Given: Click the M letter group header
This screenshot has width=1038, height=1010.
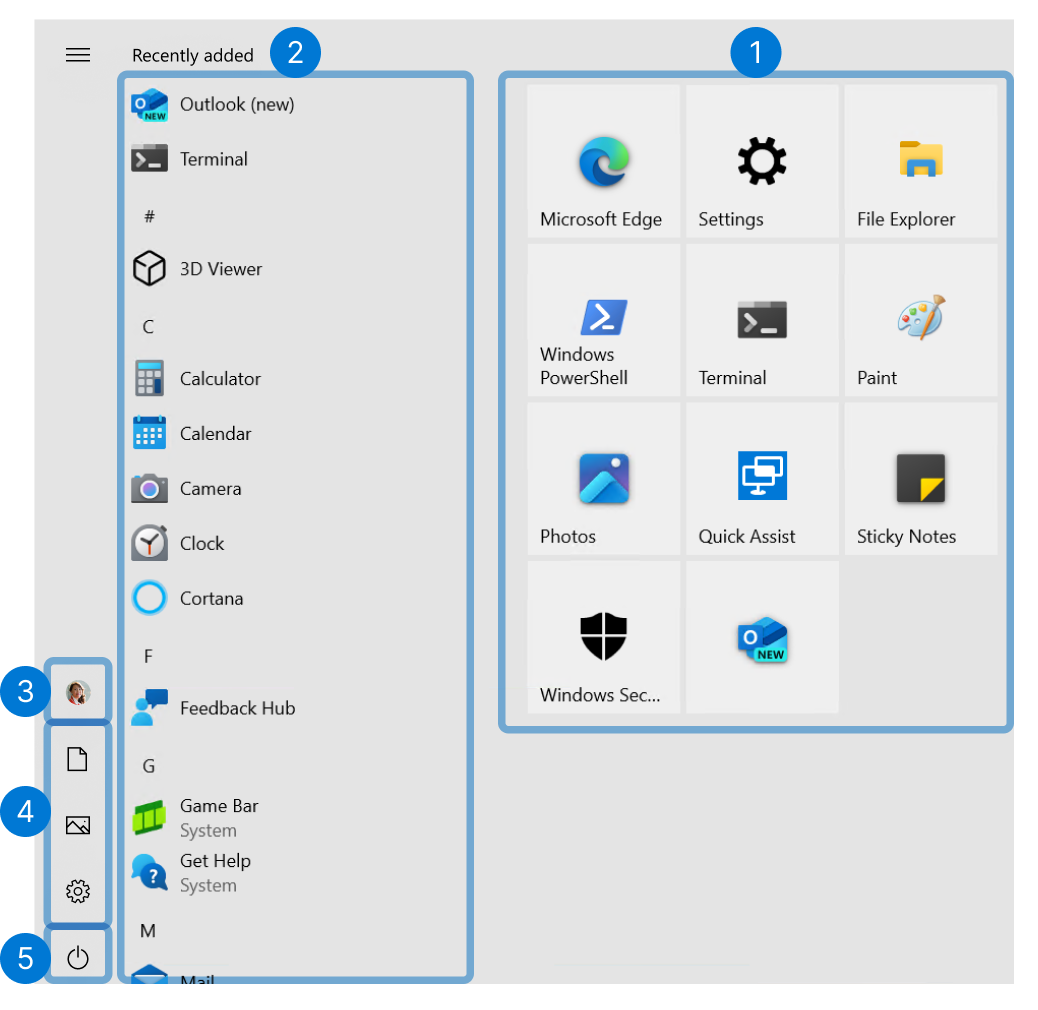Looking at the screenshot, I should click(148, 931).
